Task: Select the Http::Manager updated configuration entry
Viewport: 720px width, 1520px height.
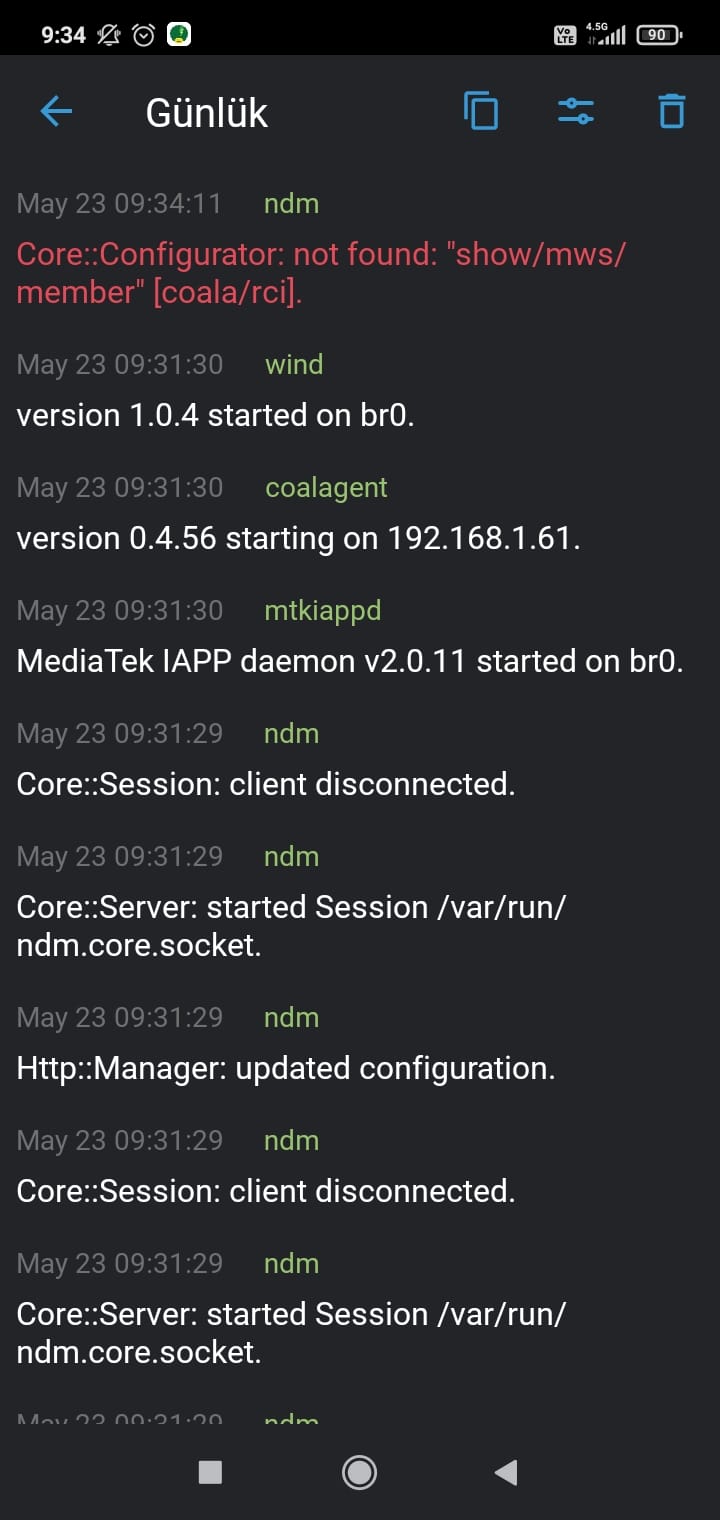Action: pos(360,1043)
